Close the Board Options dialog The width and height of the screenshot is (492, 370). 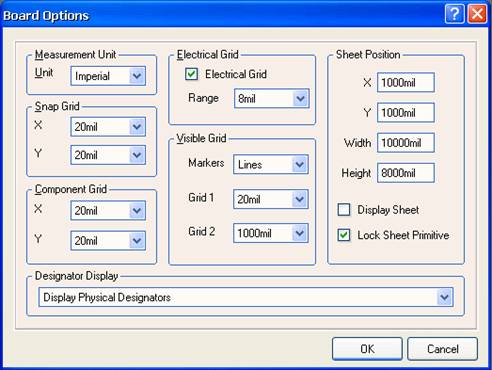click(477, 14)
